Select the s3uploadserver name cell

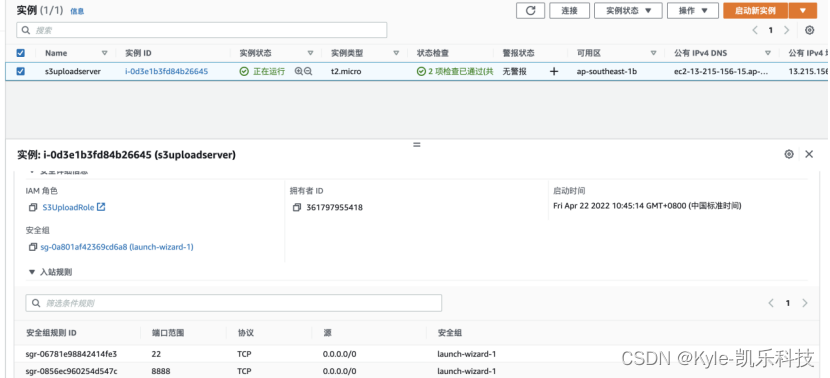click(x=73, y=71)
